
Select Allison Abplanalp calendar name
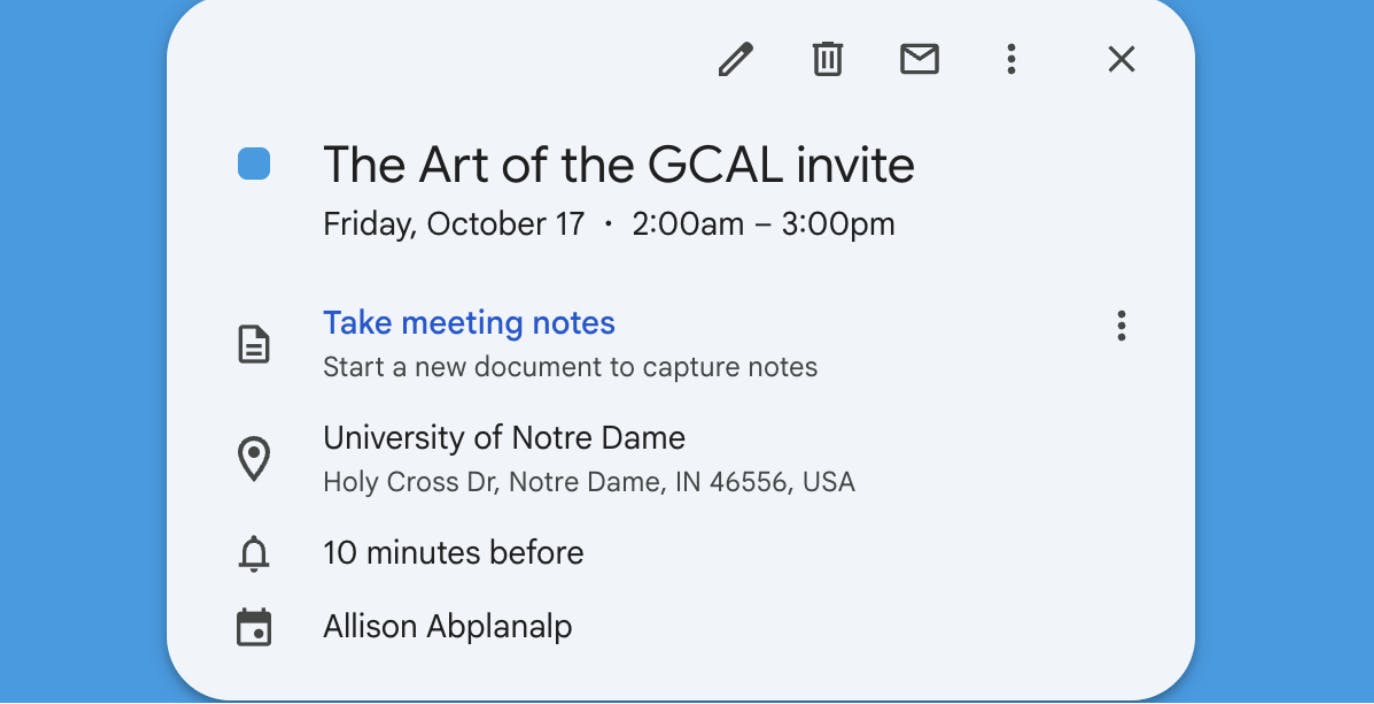coord(447,627)
